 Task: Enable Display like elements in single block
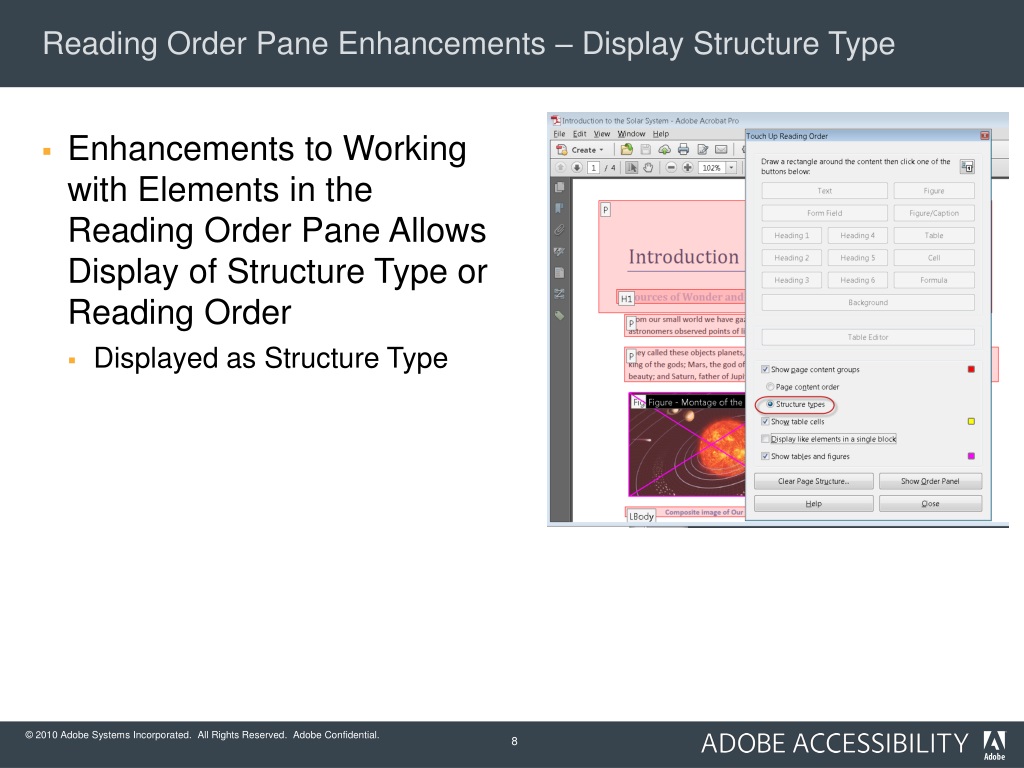[765, 439]
